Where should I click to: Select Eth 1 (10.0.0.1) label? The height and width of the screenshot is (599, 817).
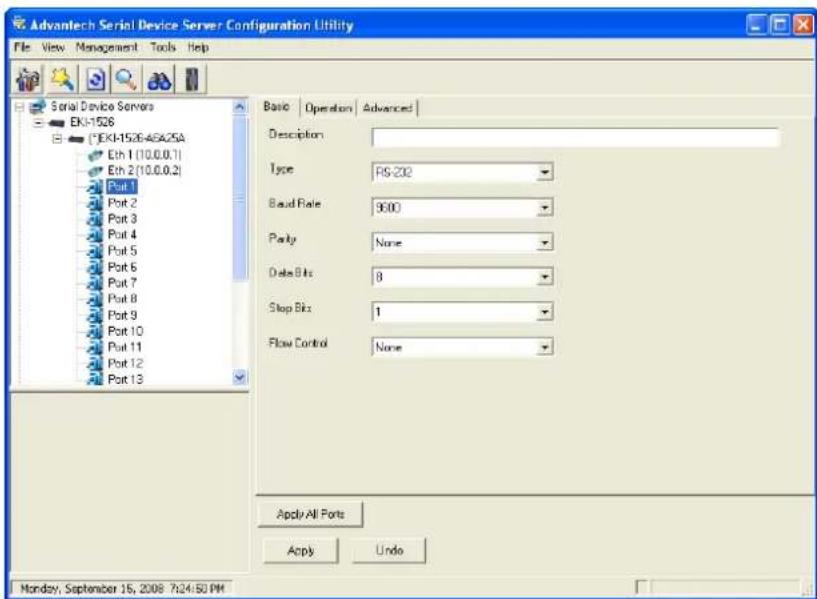[144, 155]
